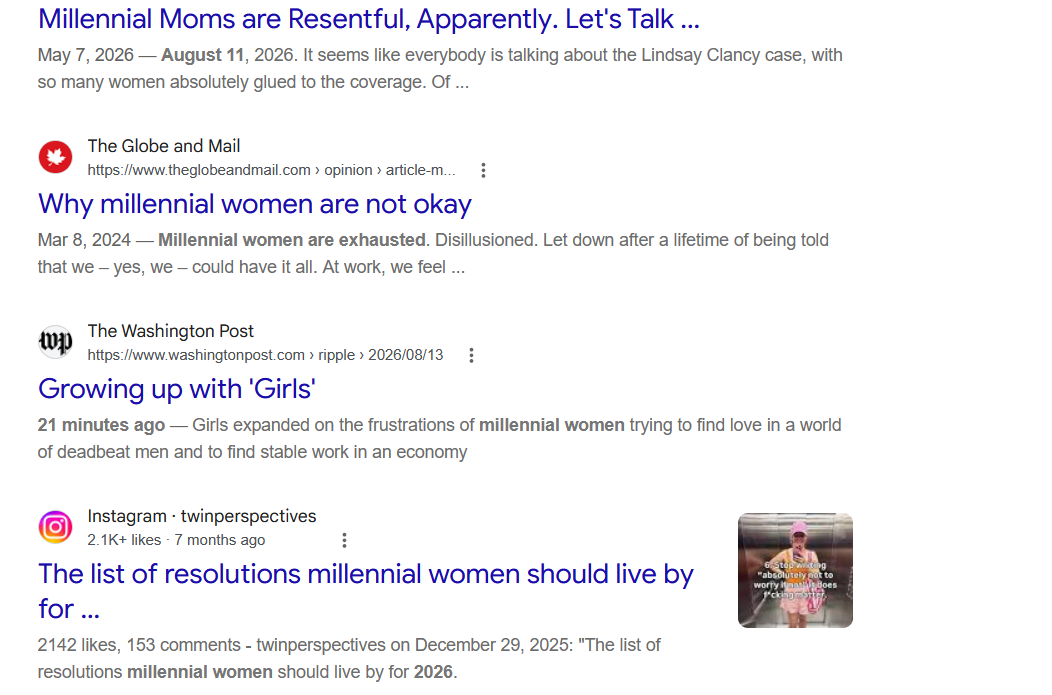Click '2142 likes, 153 comments' snippet text
1052x695 pixels.
pyautogui.click(x=139, y=645)
